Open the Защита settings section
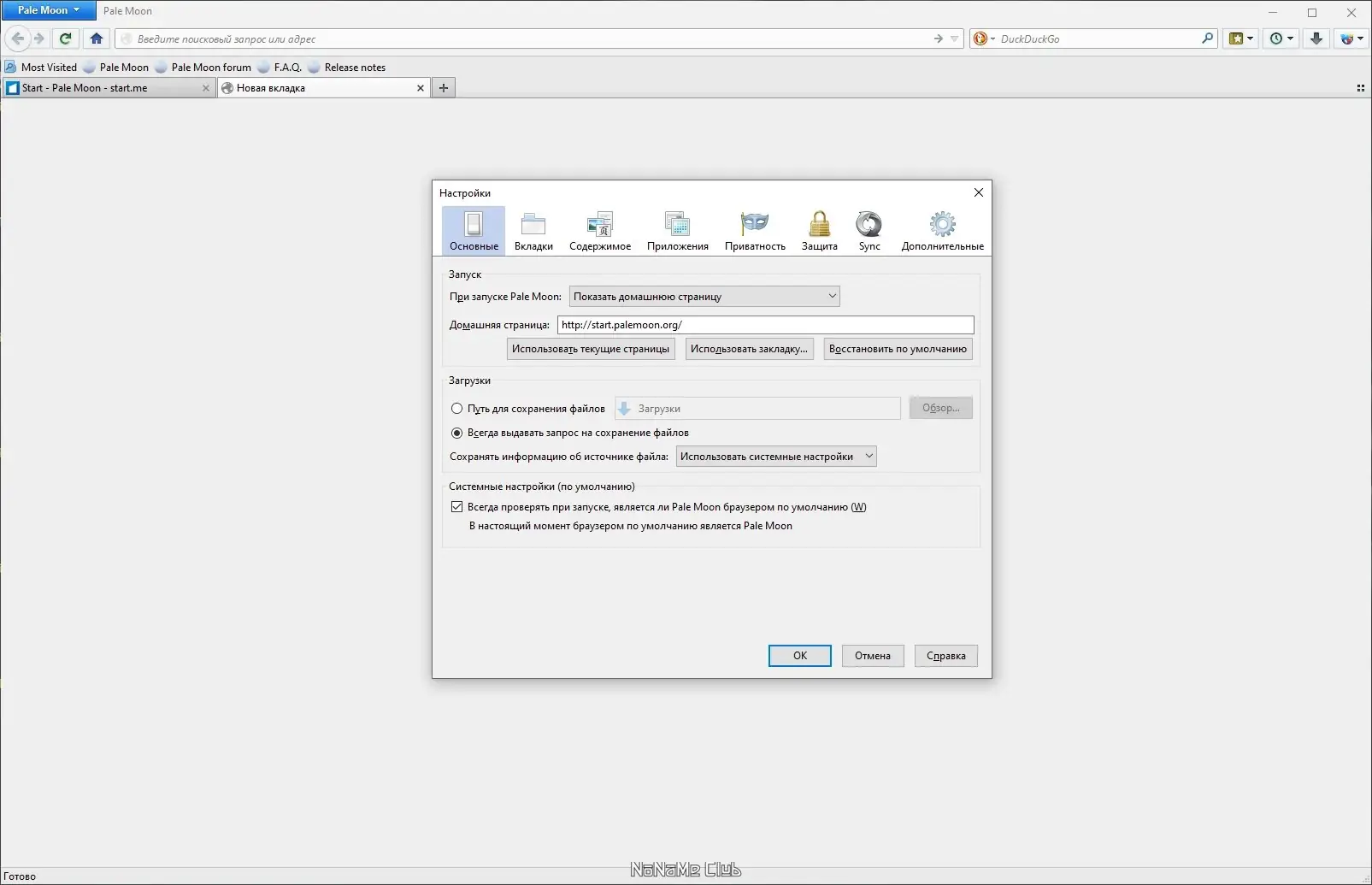The height and width of the screenshot is (885, 1372). pyautogui.click(x=820, y=231)
